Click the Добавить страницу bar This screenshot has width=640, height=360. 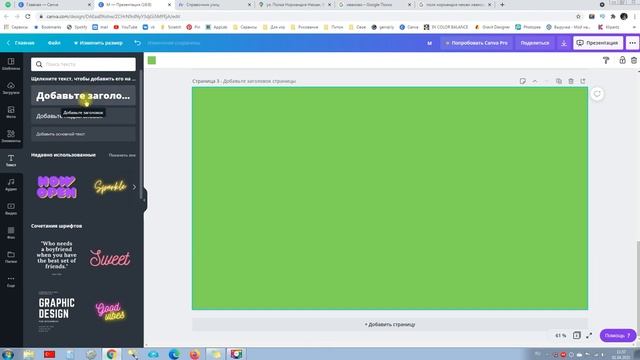tap(390, 324)
